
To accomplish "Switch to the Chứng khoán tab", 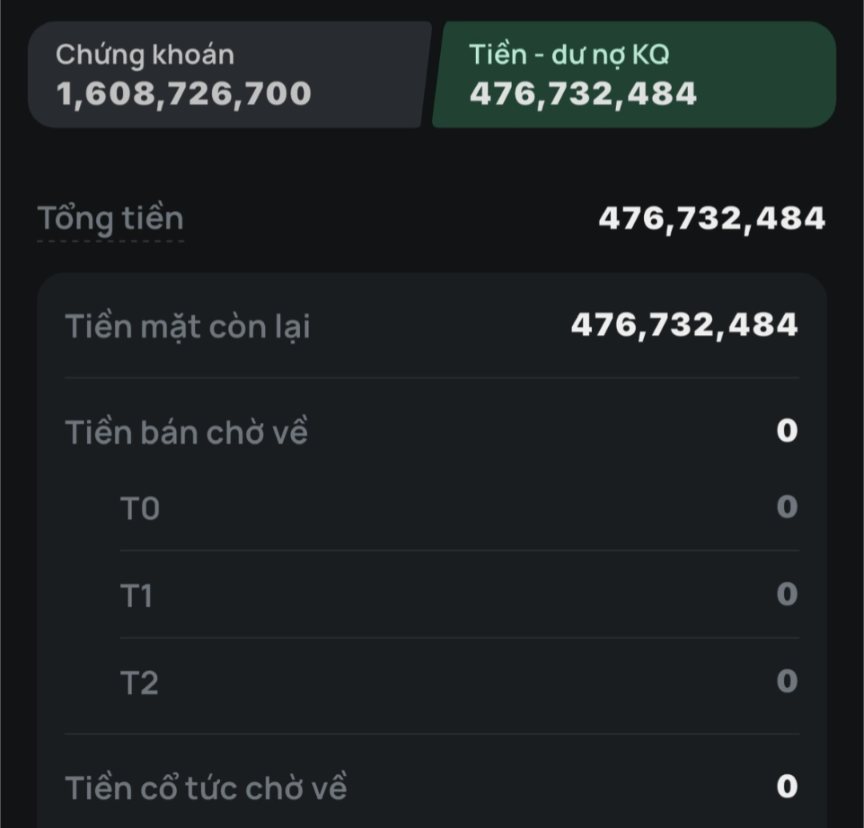I will [229, 75].
